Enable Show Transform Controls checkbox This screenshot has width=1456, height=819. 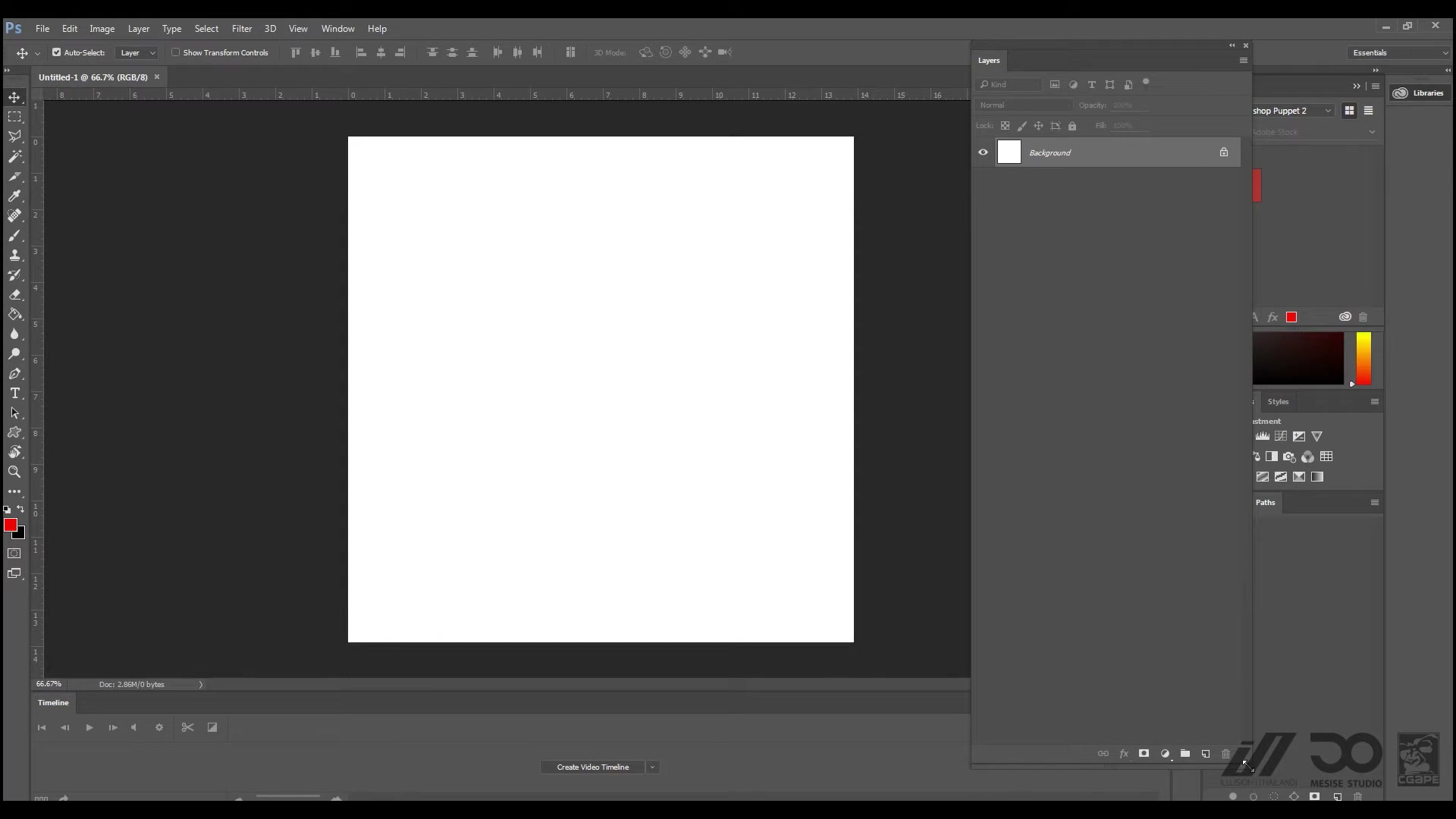(x=175, y=52)
